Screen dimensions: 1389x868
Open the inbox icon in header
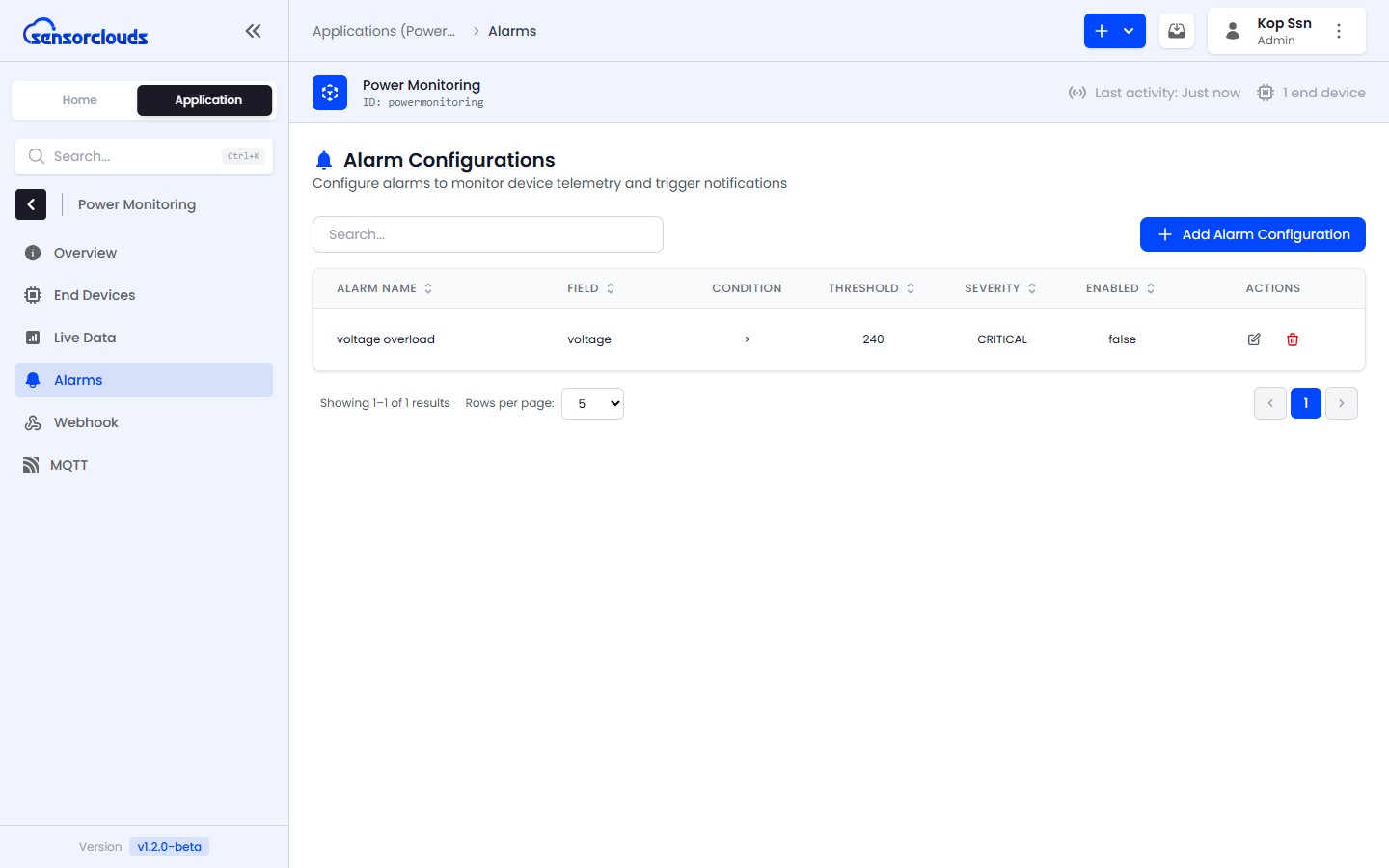tap(1177, 31)
